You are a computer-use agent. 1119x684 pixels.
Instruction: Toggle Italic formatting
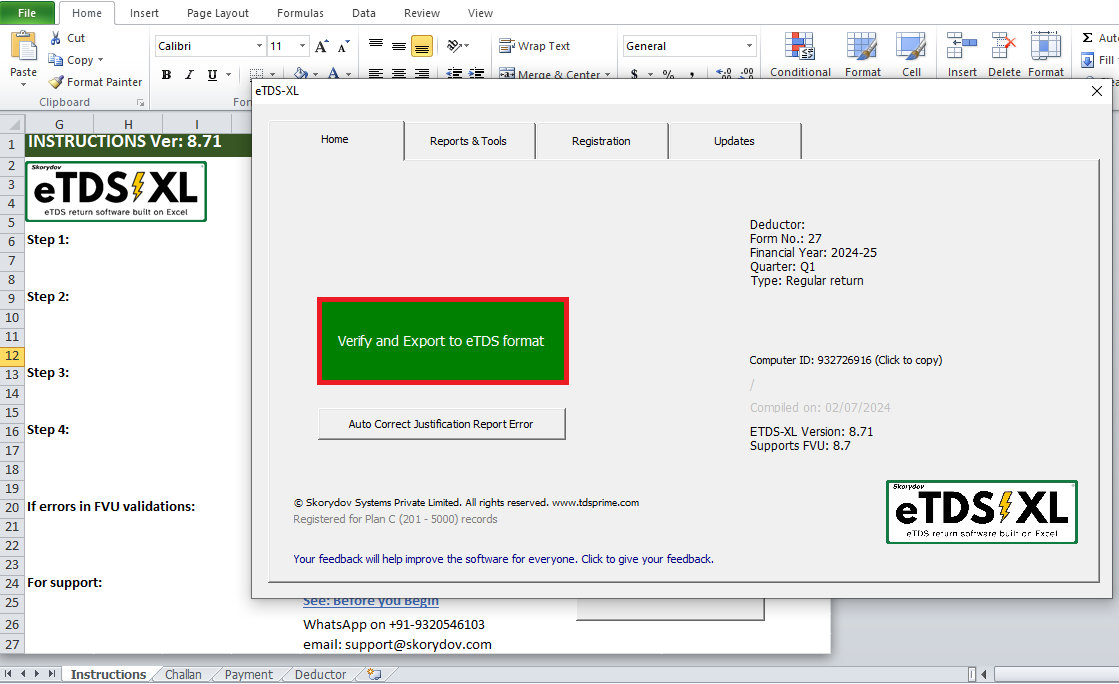(189, 74)
